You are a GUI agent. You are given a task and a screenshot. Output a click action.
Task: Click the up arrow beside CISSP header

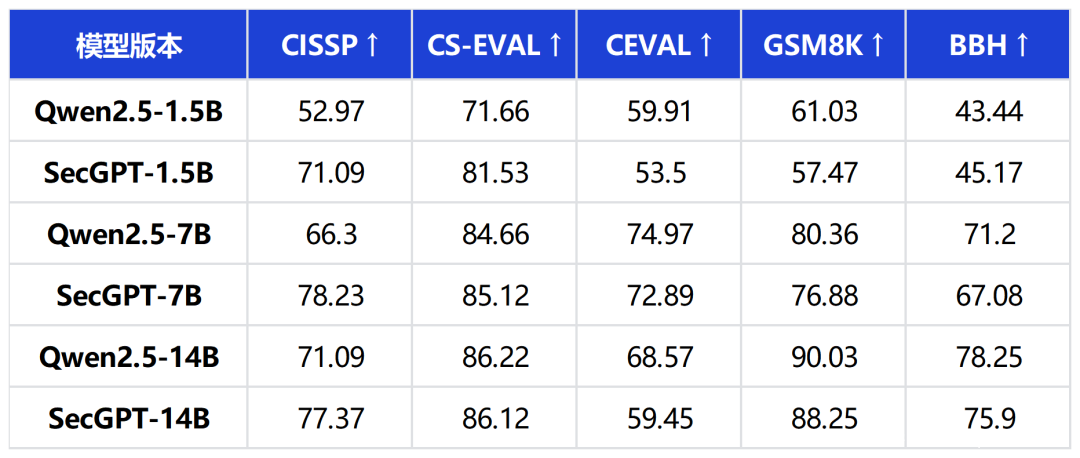[372, 45]
